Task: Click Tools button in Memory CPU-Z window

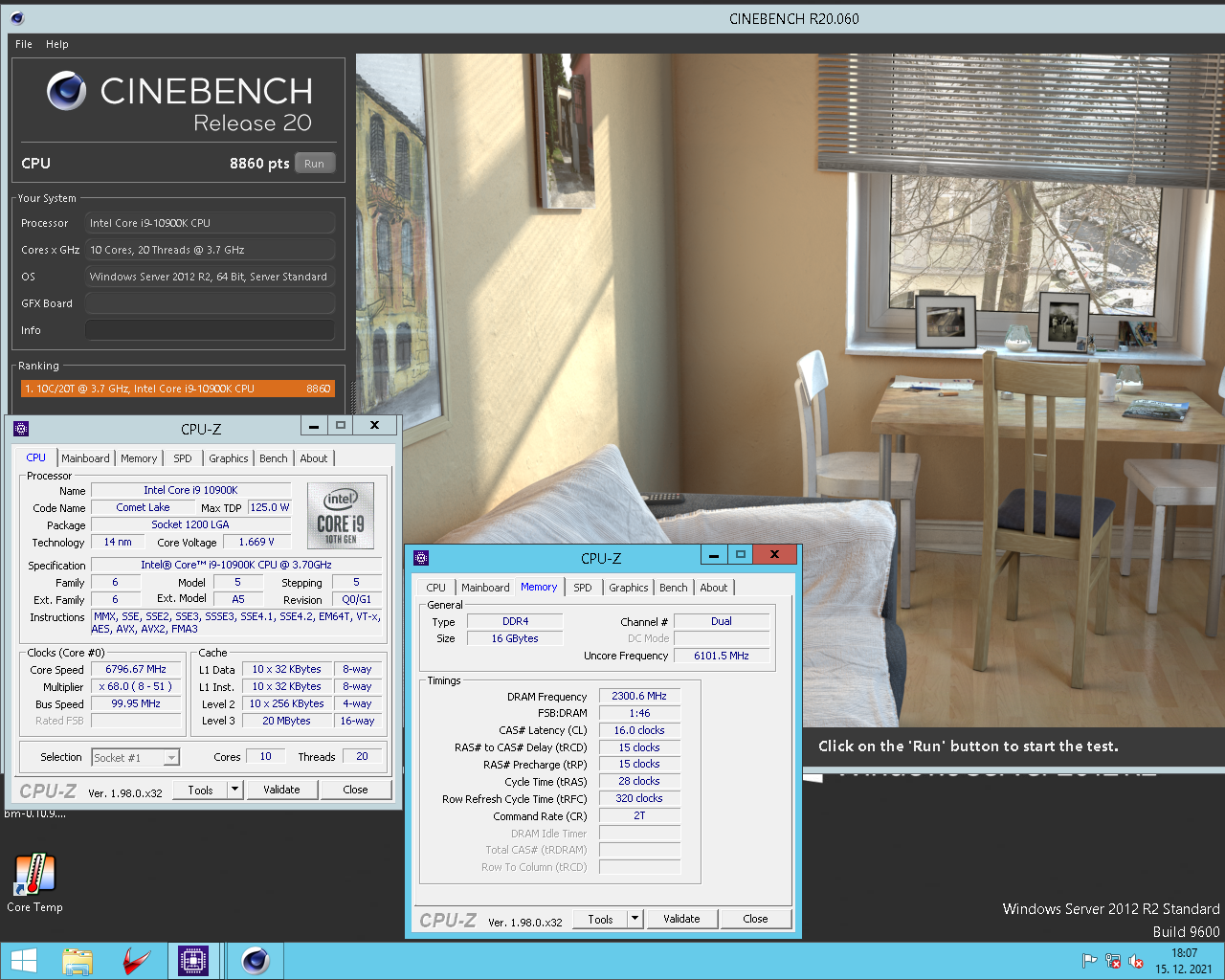Action: tap(601, 919)
